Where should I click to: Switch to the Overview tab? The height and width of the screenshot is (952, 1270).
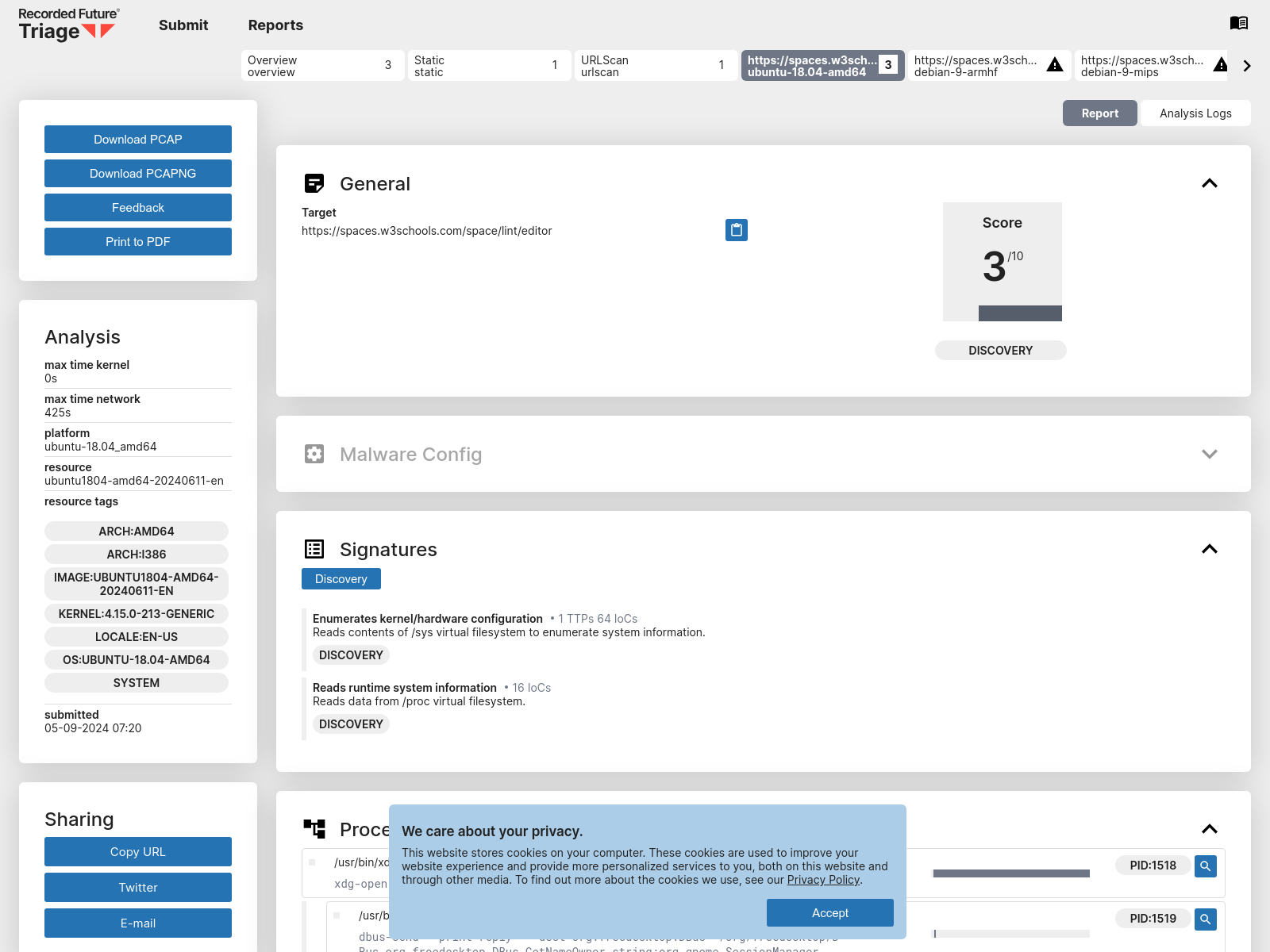pyautogui.click(x=322, y=65)
